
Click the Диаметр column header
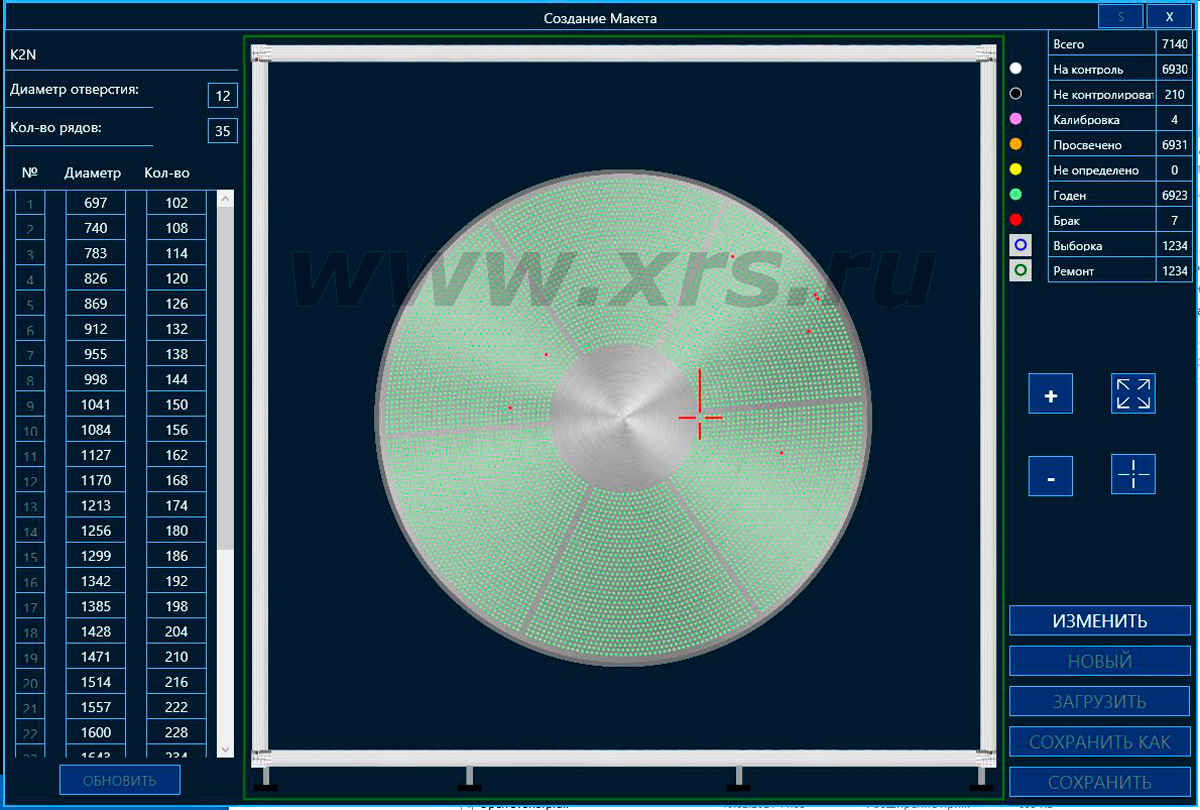(x=92, y=173)
